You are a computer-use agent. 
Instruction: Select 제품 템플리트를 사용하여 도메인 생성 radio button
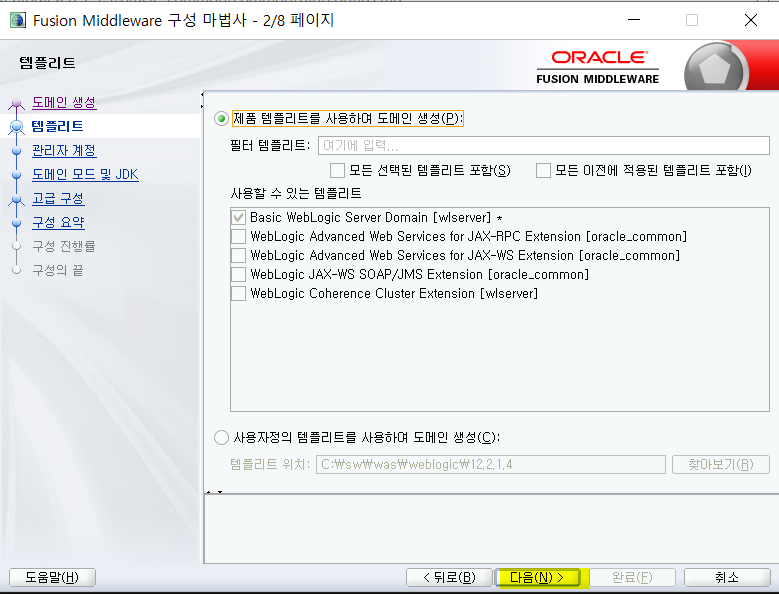pos(221,119)
